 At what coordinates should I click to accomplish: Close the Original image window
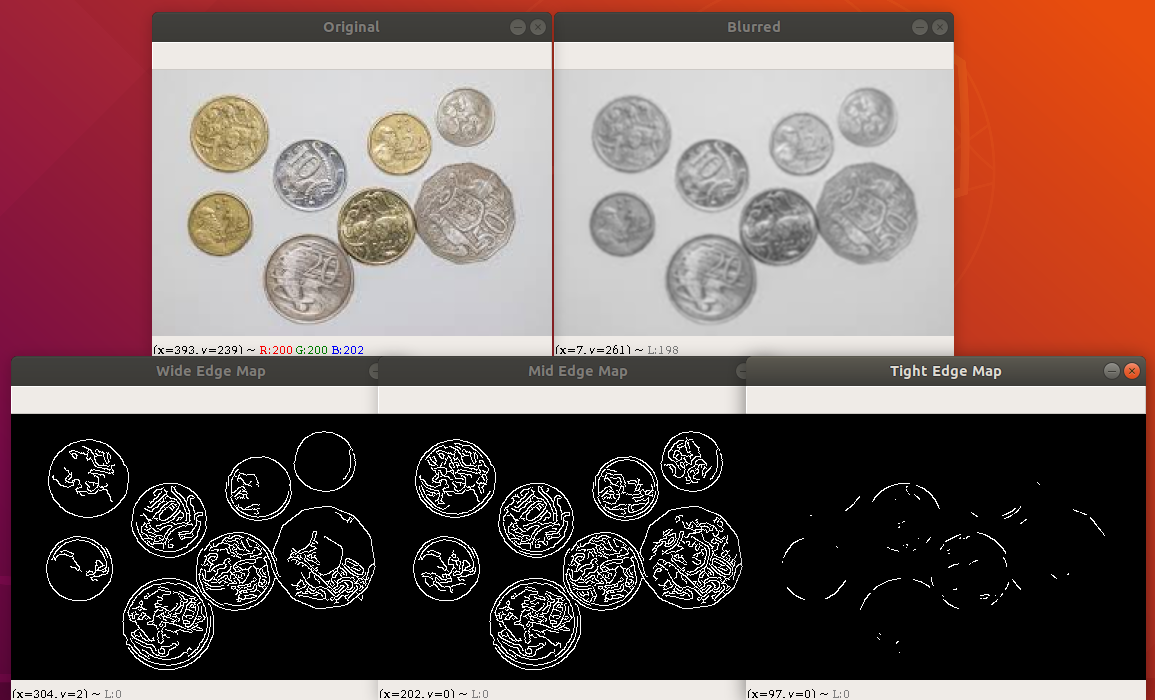tap(539, 27)
